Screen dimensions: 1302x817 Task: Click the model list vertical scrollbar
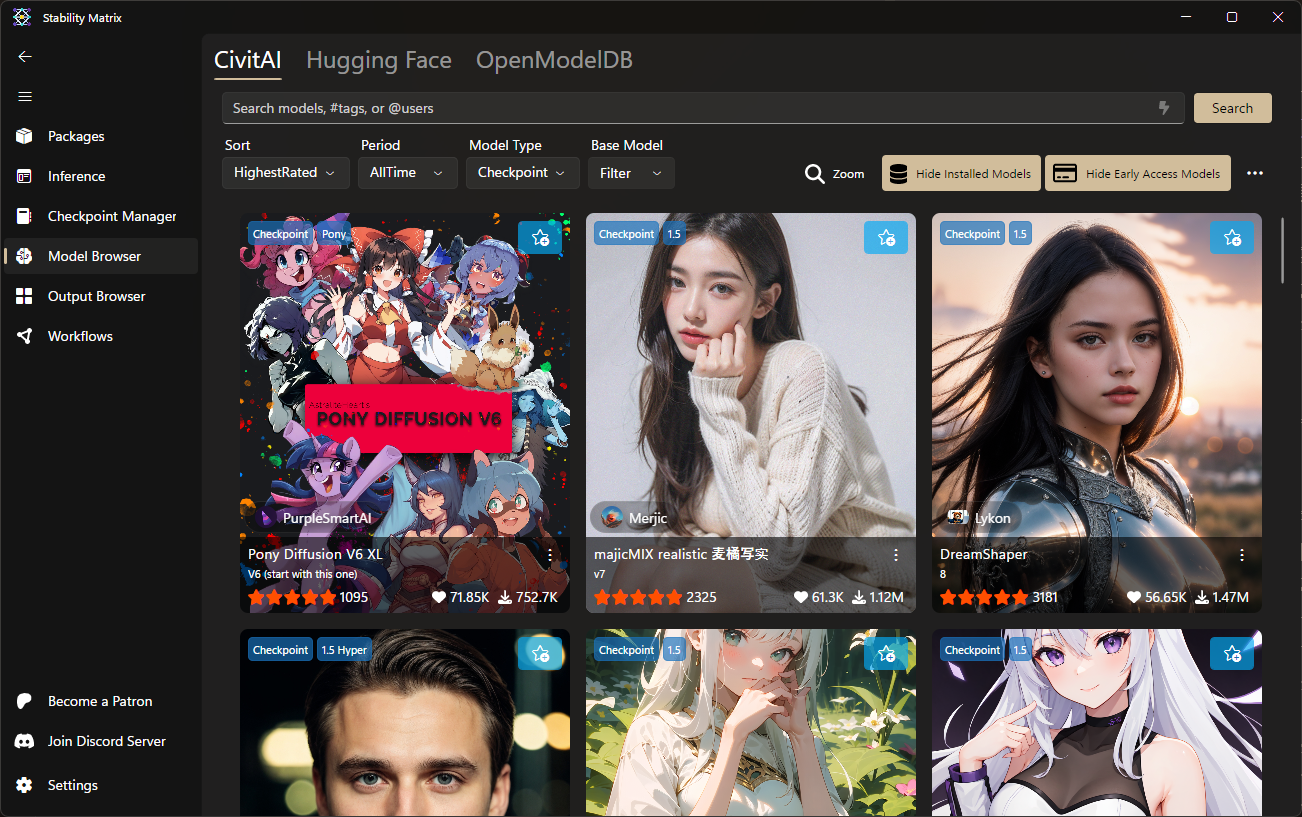click(x=1283, y=250)
